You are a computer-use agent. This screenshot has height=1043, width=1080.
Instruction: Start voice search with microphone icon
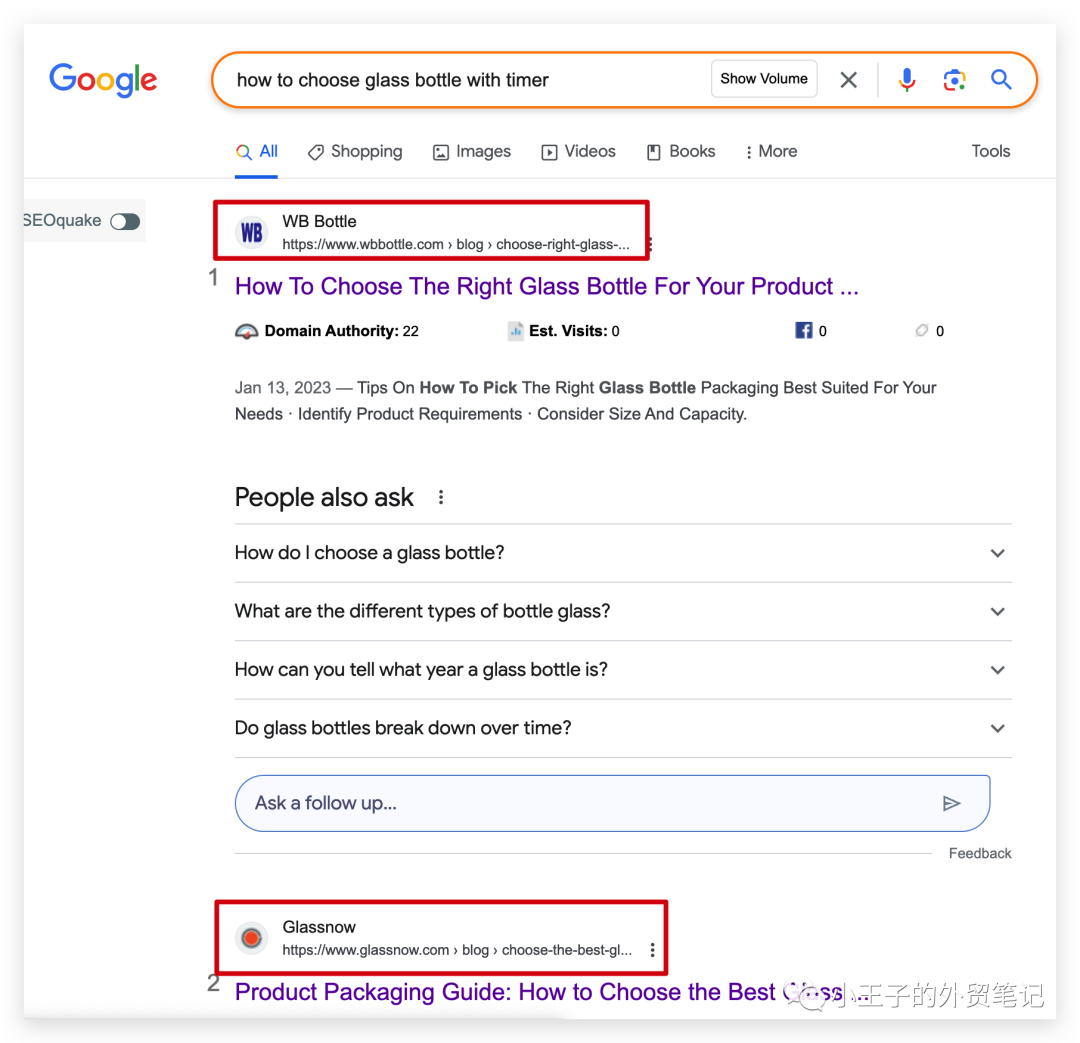907,80
